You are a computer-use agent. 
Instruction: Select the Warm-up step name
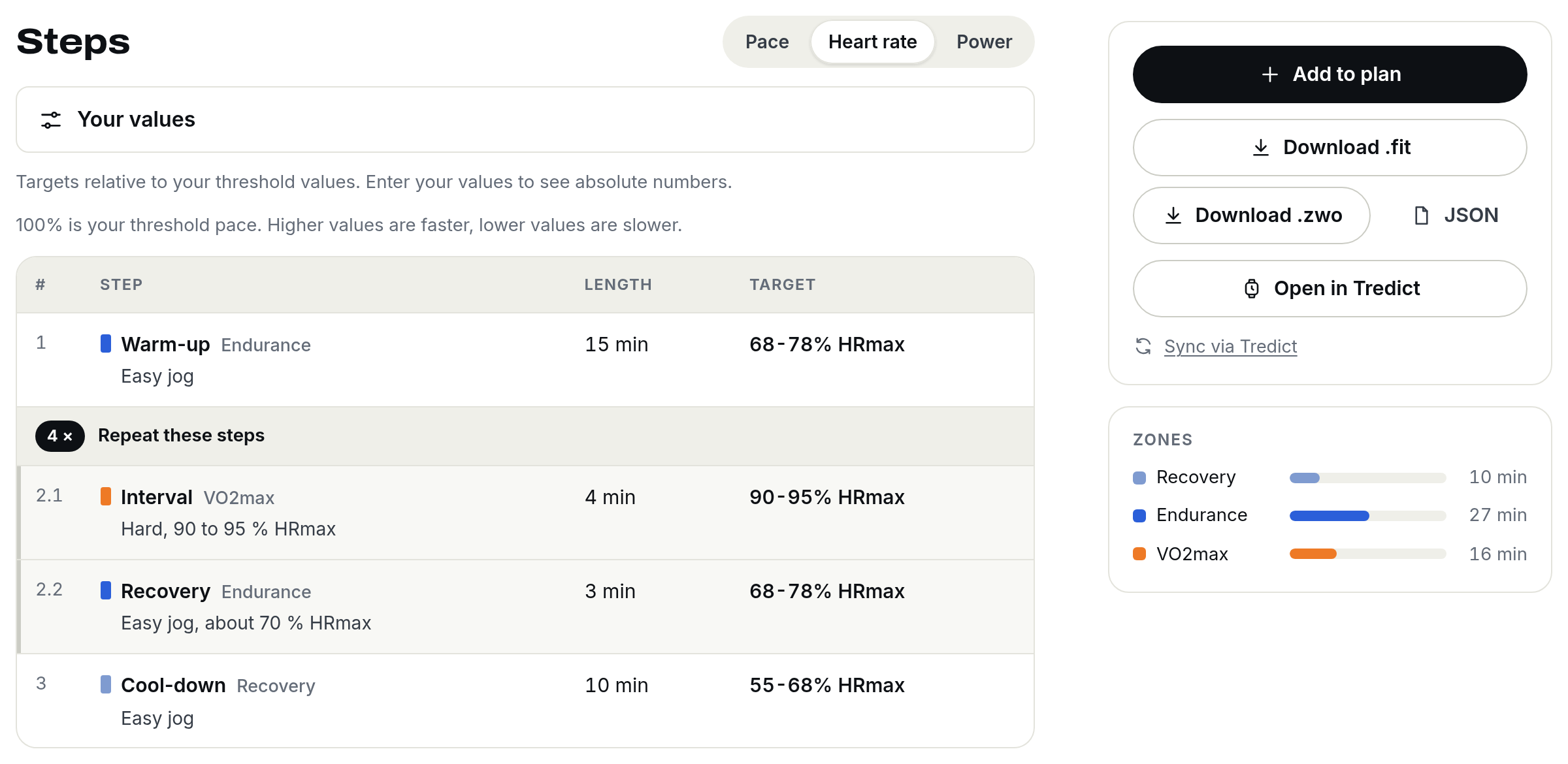(165, 344)
